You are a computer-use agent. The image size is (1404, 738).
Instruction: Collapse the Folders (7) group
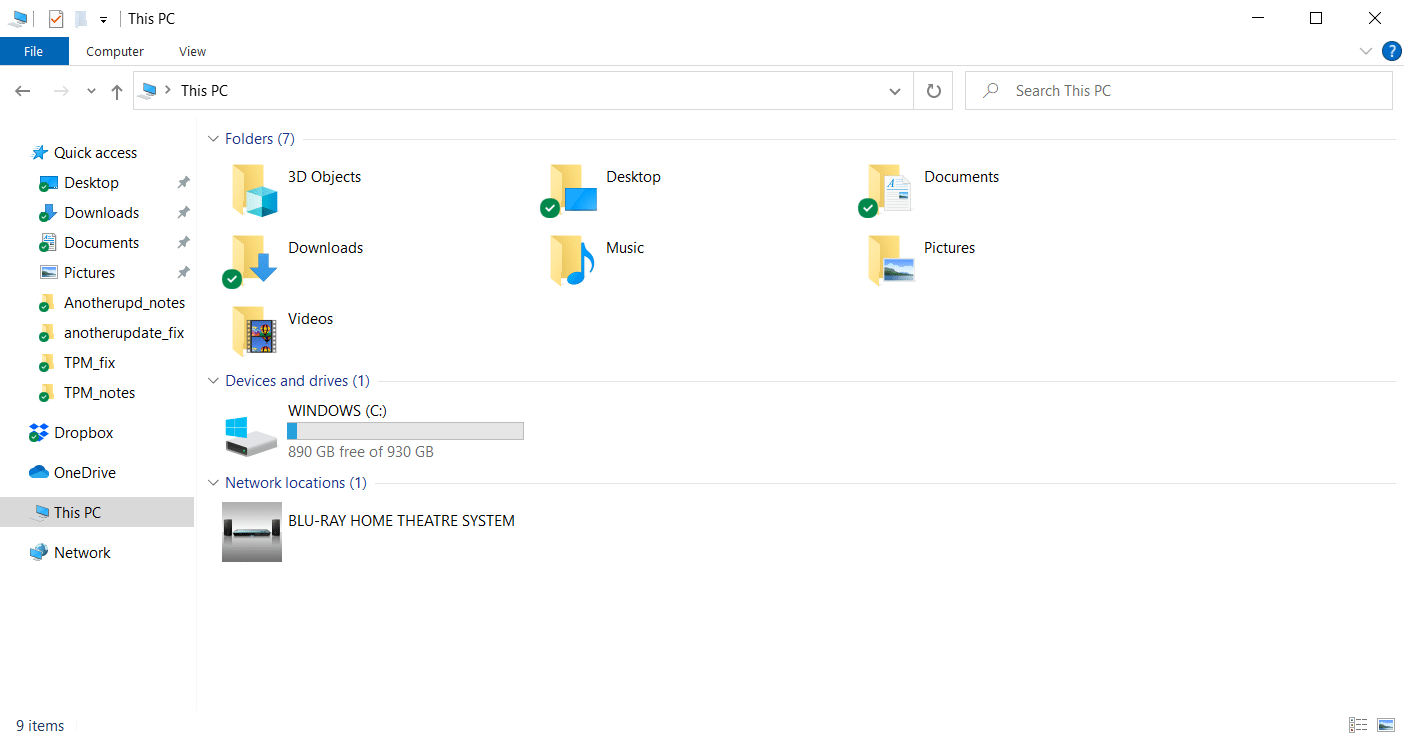213,139
